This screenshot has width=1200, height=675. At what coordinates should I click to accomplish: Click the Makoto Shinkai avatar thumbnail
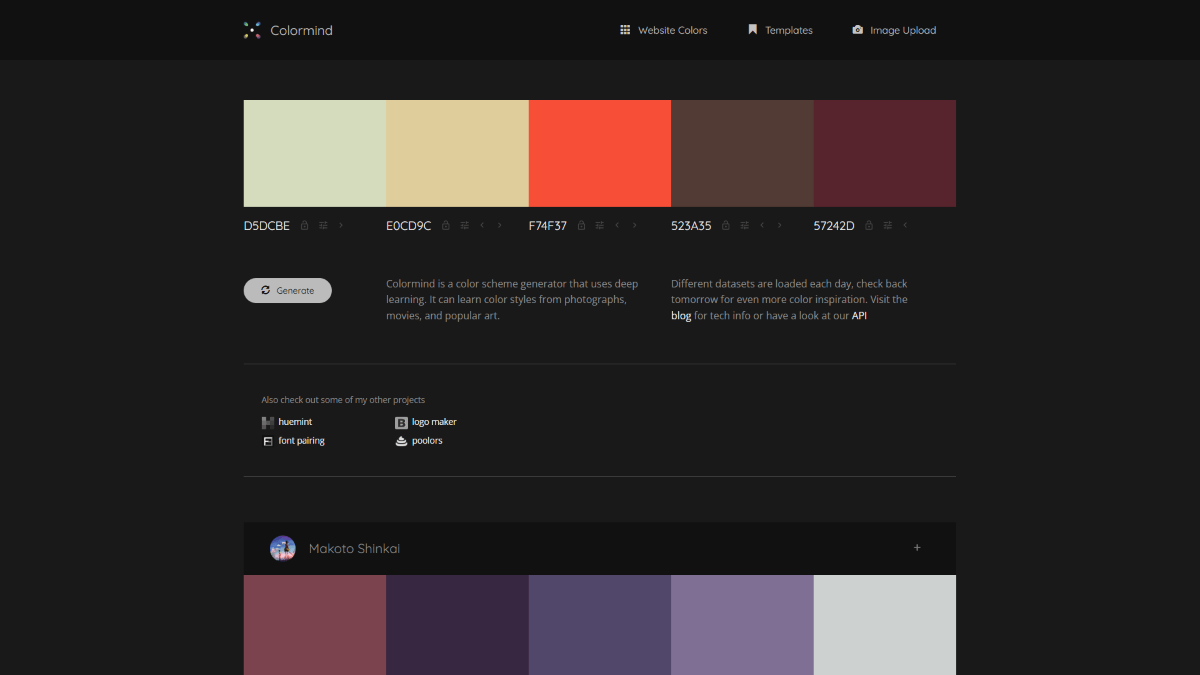pyautogui.click(x=283, y=548)
